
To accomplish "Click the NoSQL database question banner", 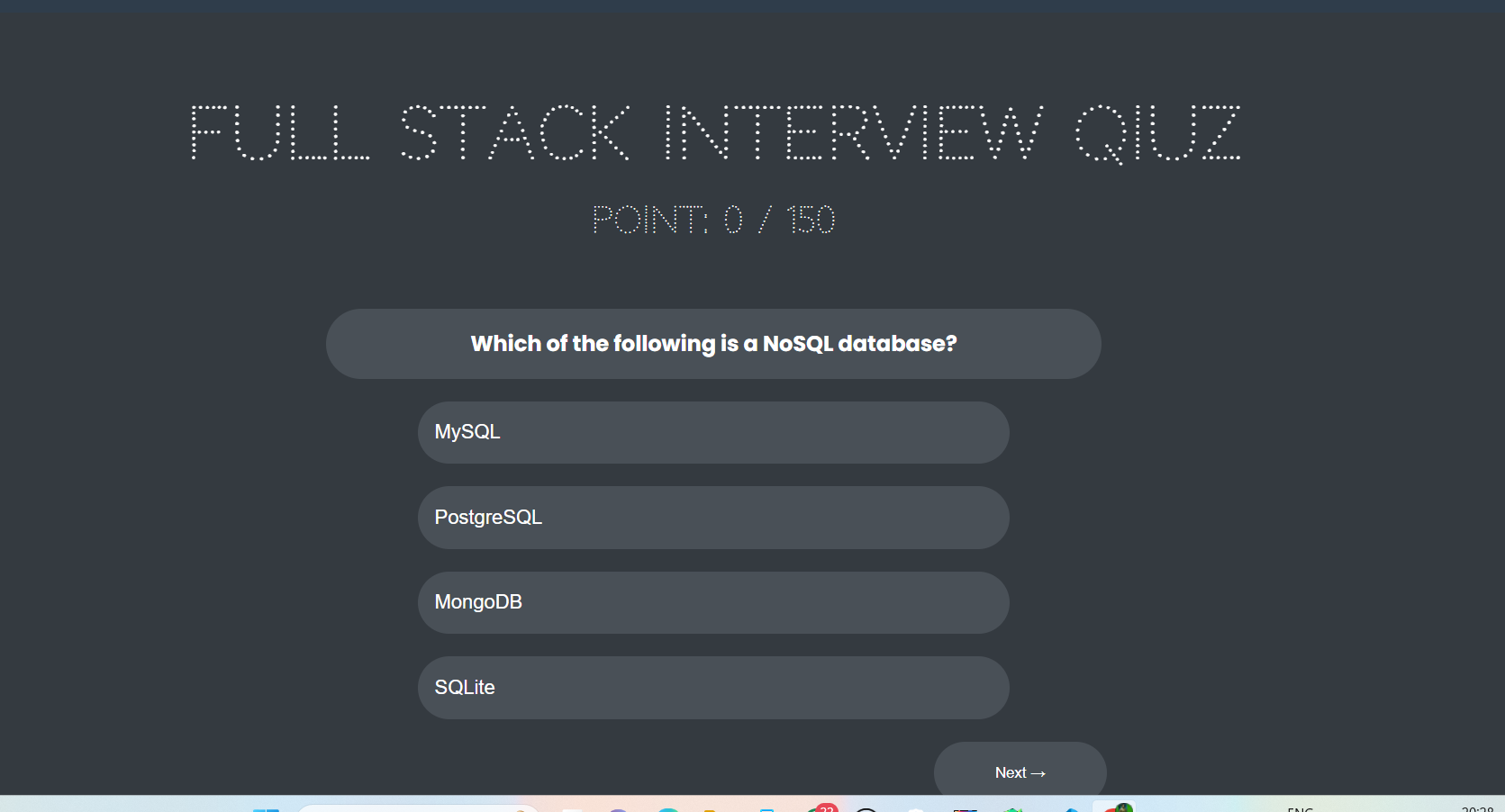I will pos(713,343).
